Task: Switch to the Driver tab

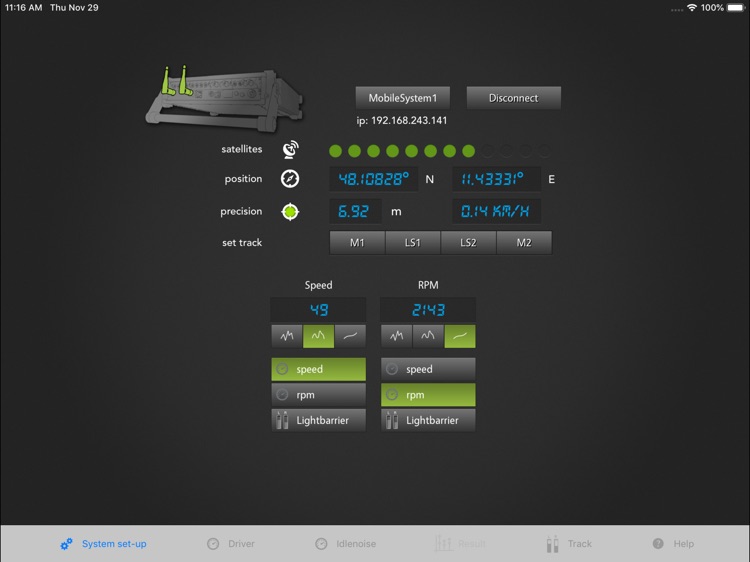Action: click(231, 544)
